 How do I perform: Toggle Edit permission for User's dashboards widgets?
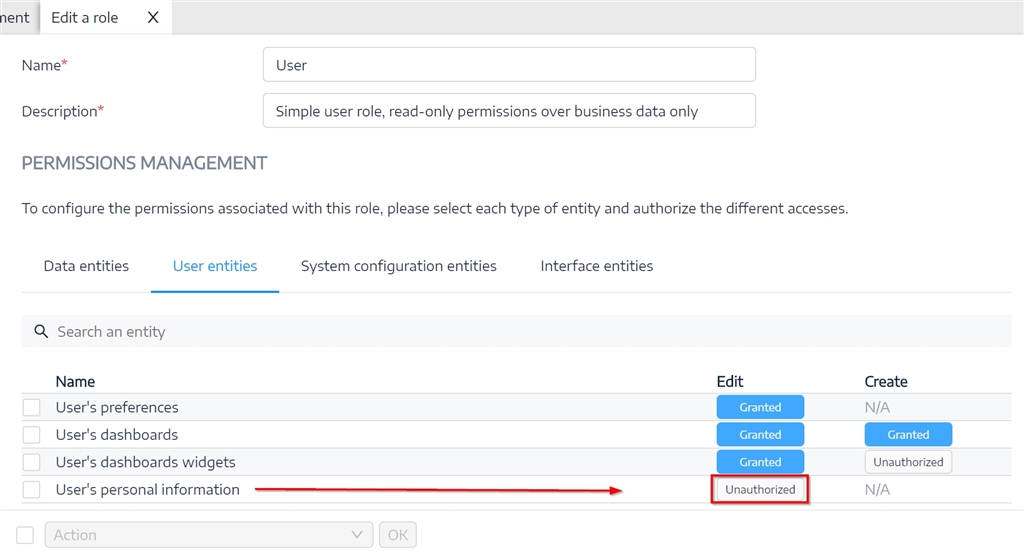[760, 462]
